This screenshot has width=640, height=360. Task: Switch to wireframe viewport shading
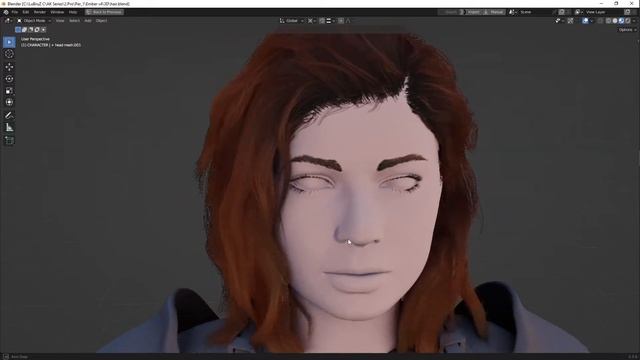608,21
